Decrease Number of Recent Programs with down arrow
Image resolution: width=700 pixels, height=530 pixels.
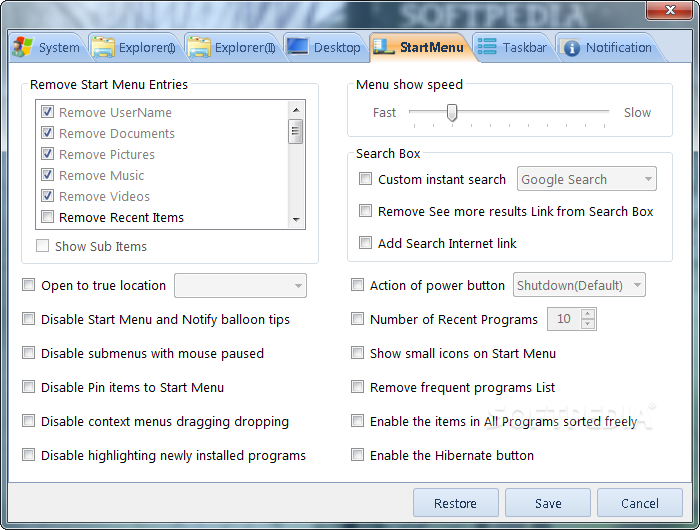[588, 324]
